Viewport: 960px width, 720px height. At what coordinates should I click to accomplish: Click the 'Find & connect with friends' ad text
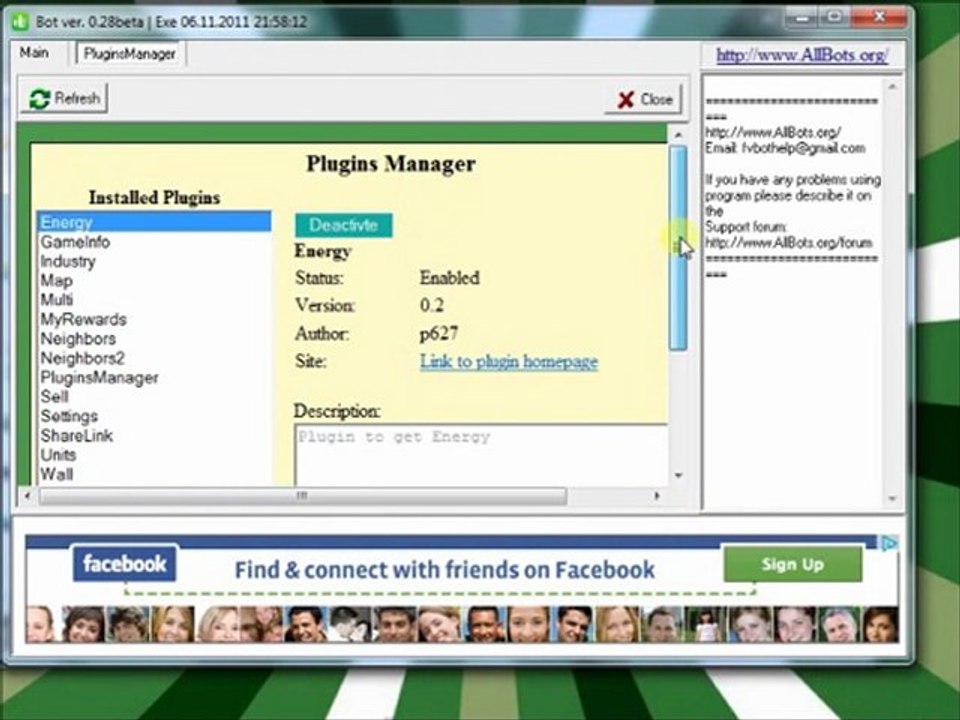click(x=444, y=570)
